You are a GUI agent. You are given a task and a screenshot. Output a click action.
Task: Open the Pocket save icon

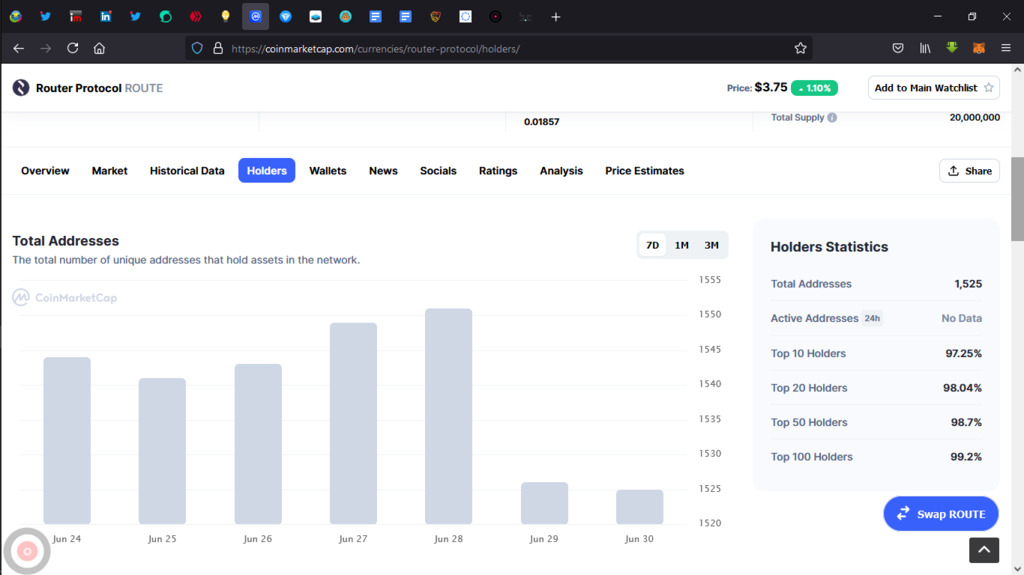pos(898,48)
